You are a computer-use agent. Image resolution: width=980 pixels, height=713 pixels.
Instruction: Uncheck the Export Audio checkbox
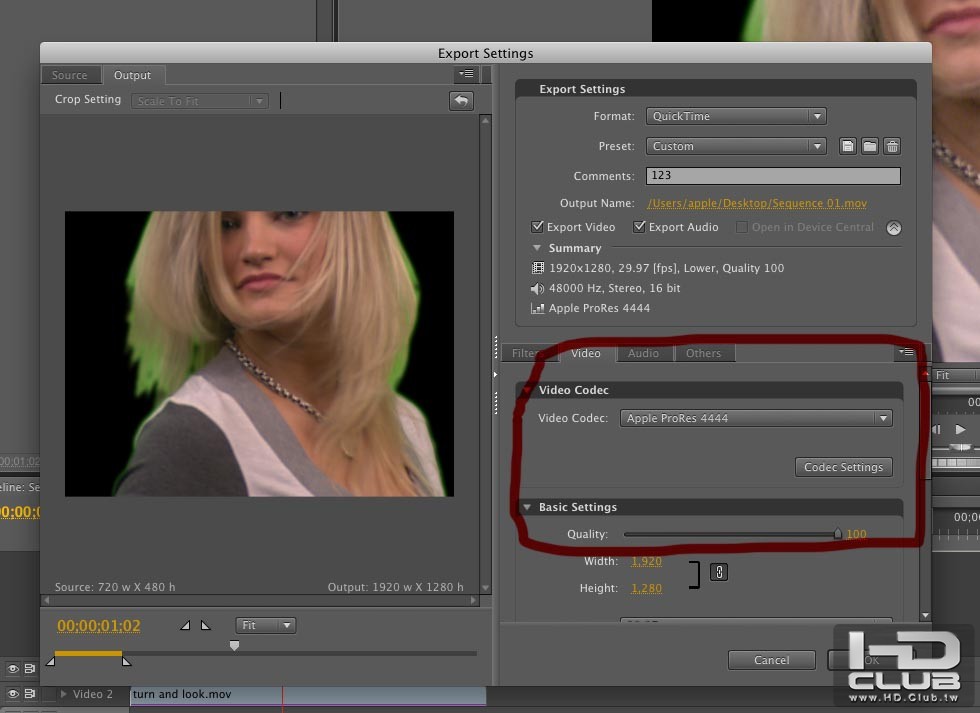point(640,227)
